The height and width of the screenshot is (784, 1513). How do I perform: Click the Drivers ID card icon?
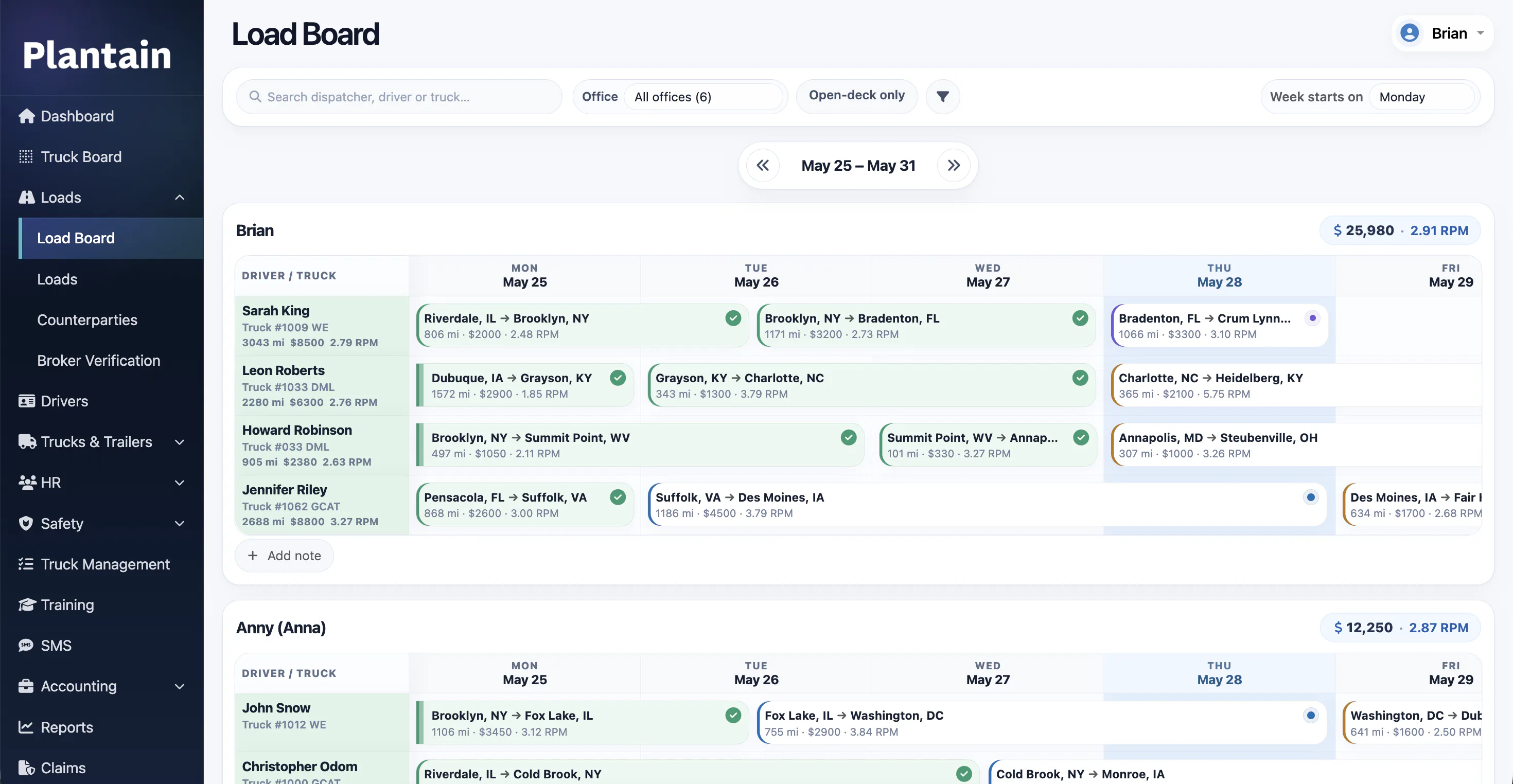(26, 401)
